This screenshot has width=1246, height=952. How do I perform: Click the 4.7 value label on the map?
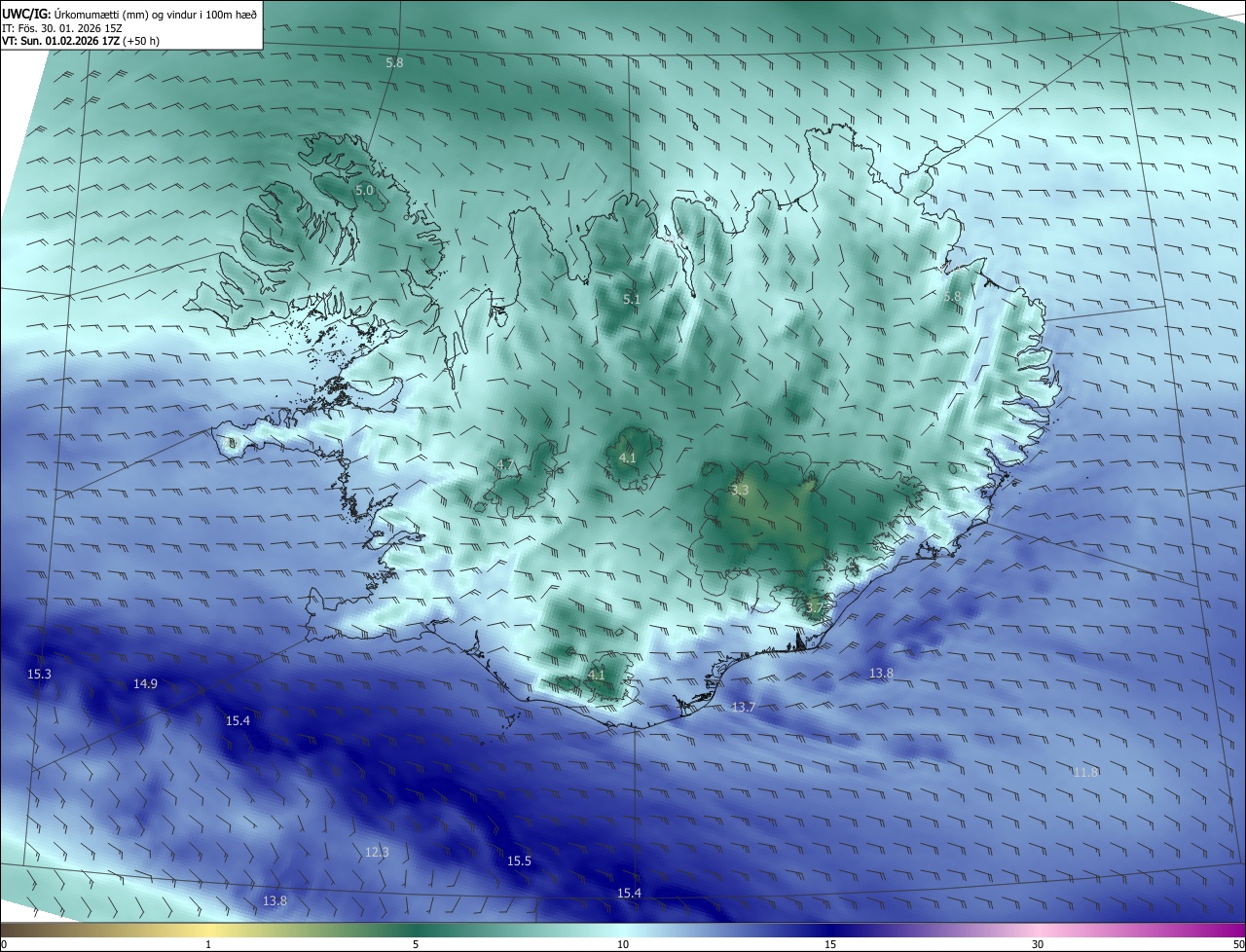pyautogui.click(x=505, y=465)
